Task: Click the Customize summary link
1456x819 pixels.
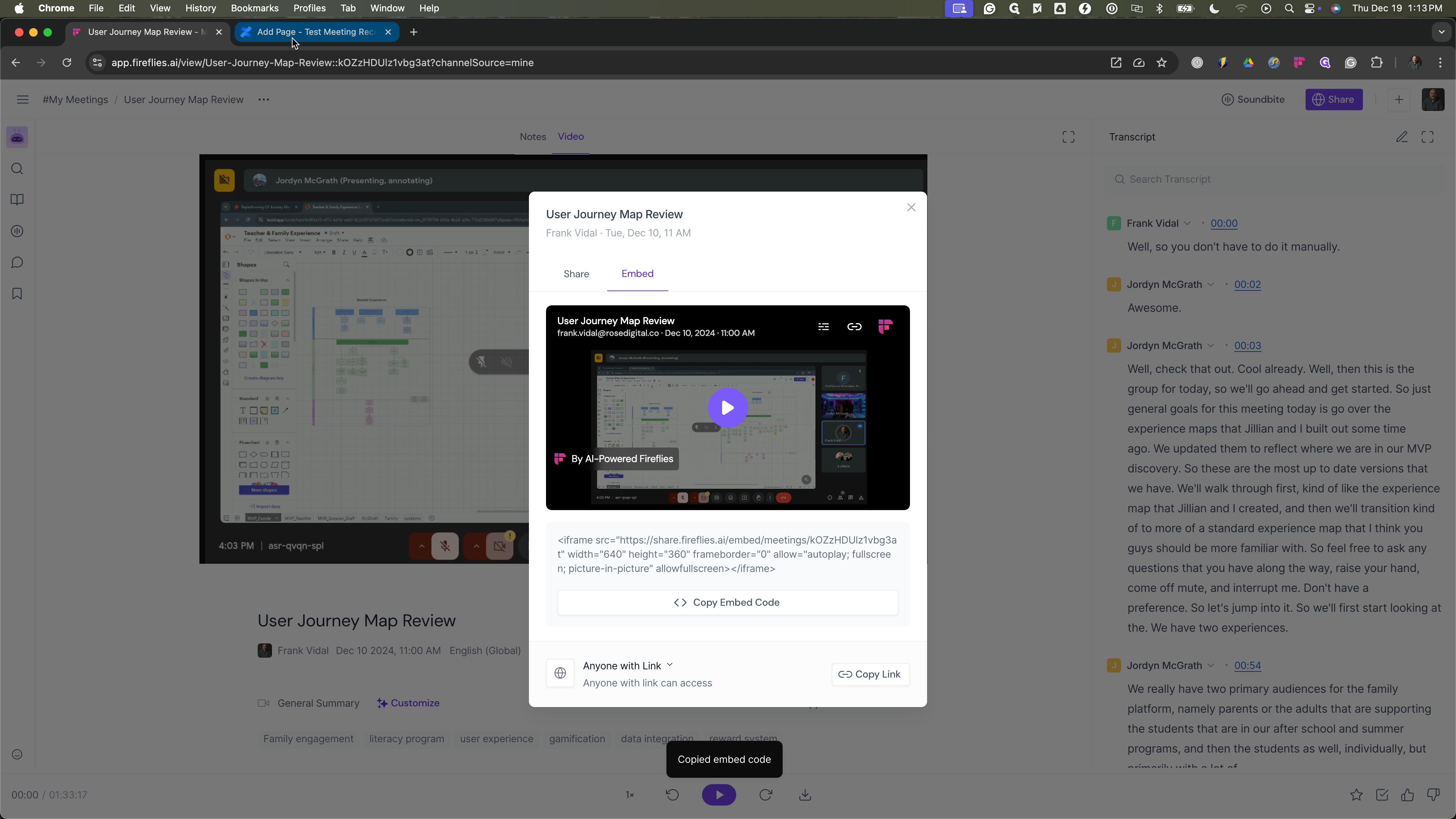Action: [408, 703]
